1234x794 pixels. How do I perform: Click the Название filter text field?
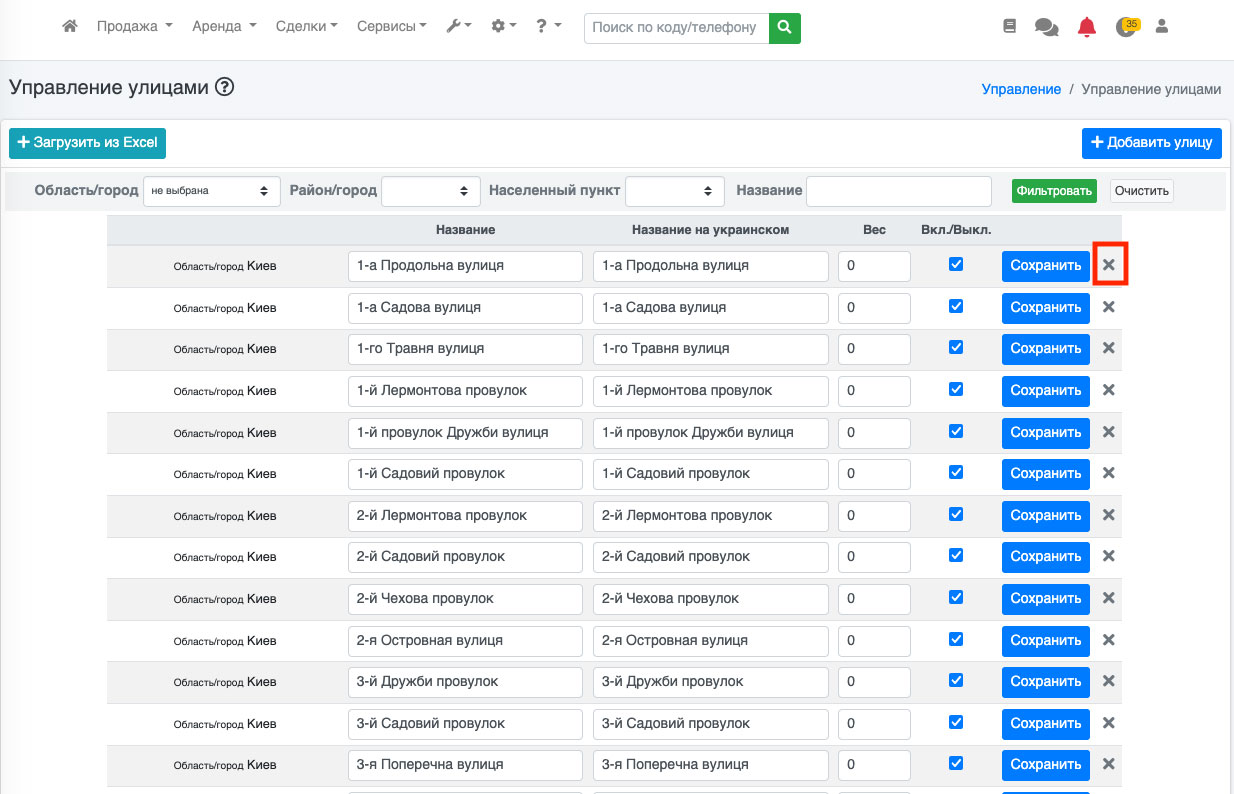point(898,191)
